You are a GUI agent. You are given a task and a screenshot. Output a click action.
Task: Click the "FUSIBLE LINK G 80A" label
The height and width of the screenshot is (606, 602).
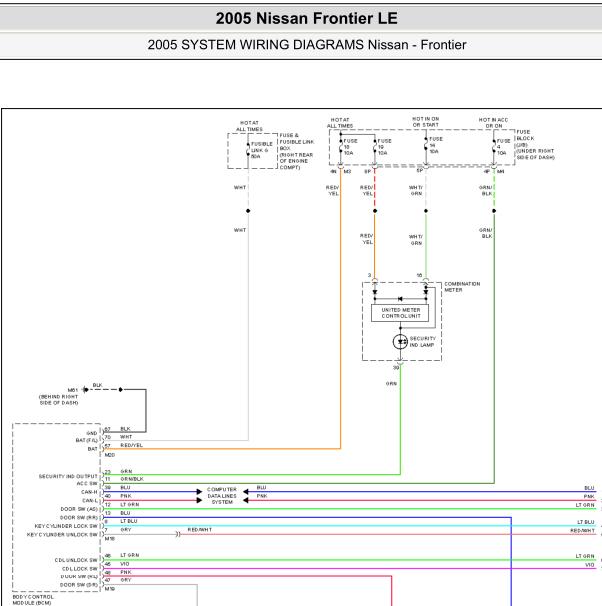point(262,150)
